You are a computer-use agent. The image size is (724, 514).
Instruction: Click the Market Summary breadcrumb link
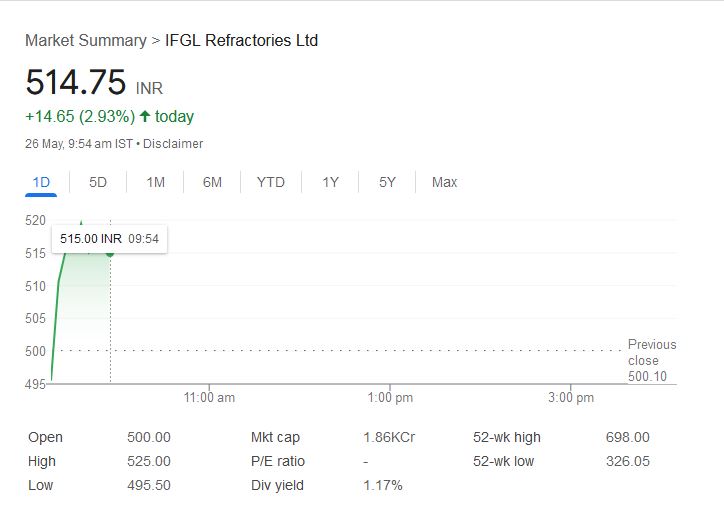[x=85, y=41]
